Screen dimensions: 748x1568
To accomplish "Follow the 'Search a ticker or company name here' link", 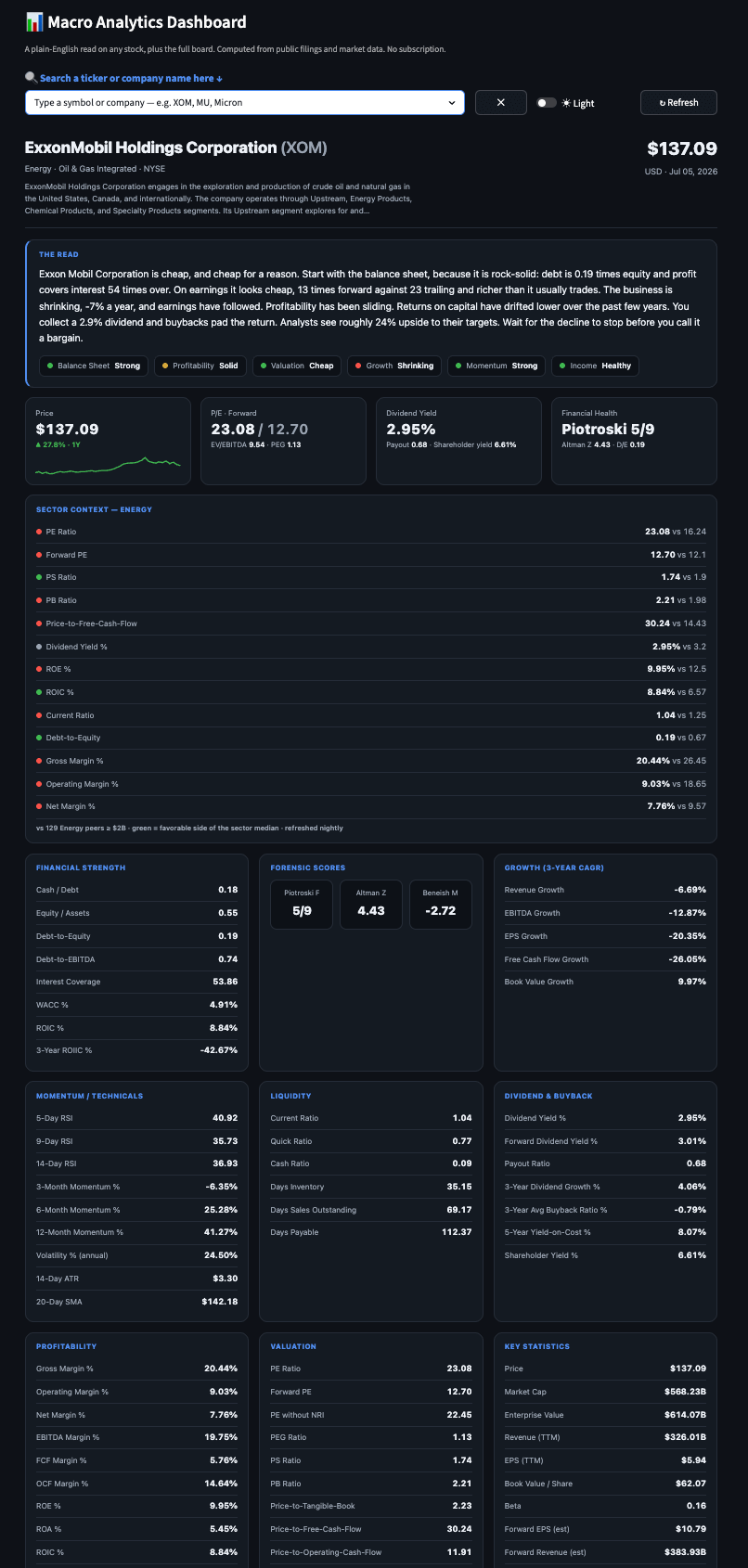I will click(131, 78).
